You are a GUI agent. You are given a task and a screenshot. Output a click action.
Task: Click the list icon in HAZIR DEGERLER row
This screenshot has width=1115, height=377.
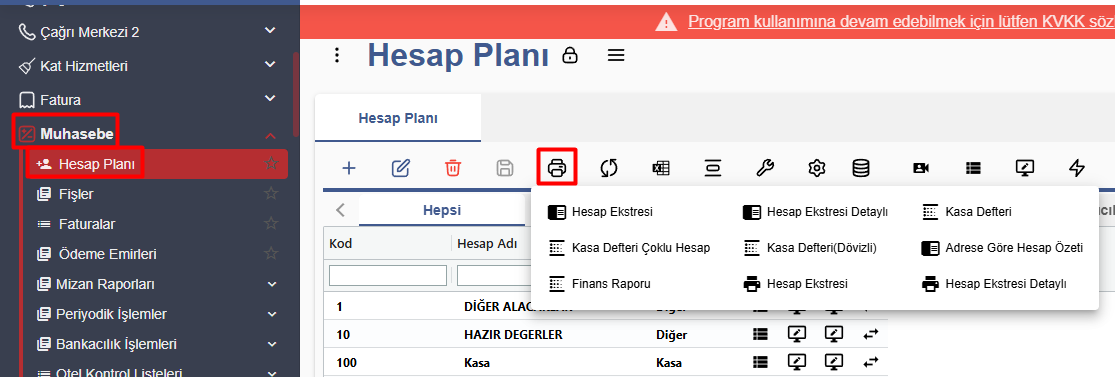pos(761,334)
